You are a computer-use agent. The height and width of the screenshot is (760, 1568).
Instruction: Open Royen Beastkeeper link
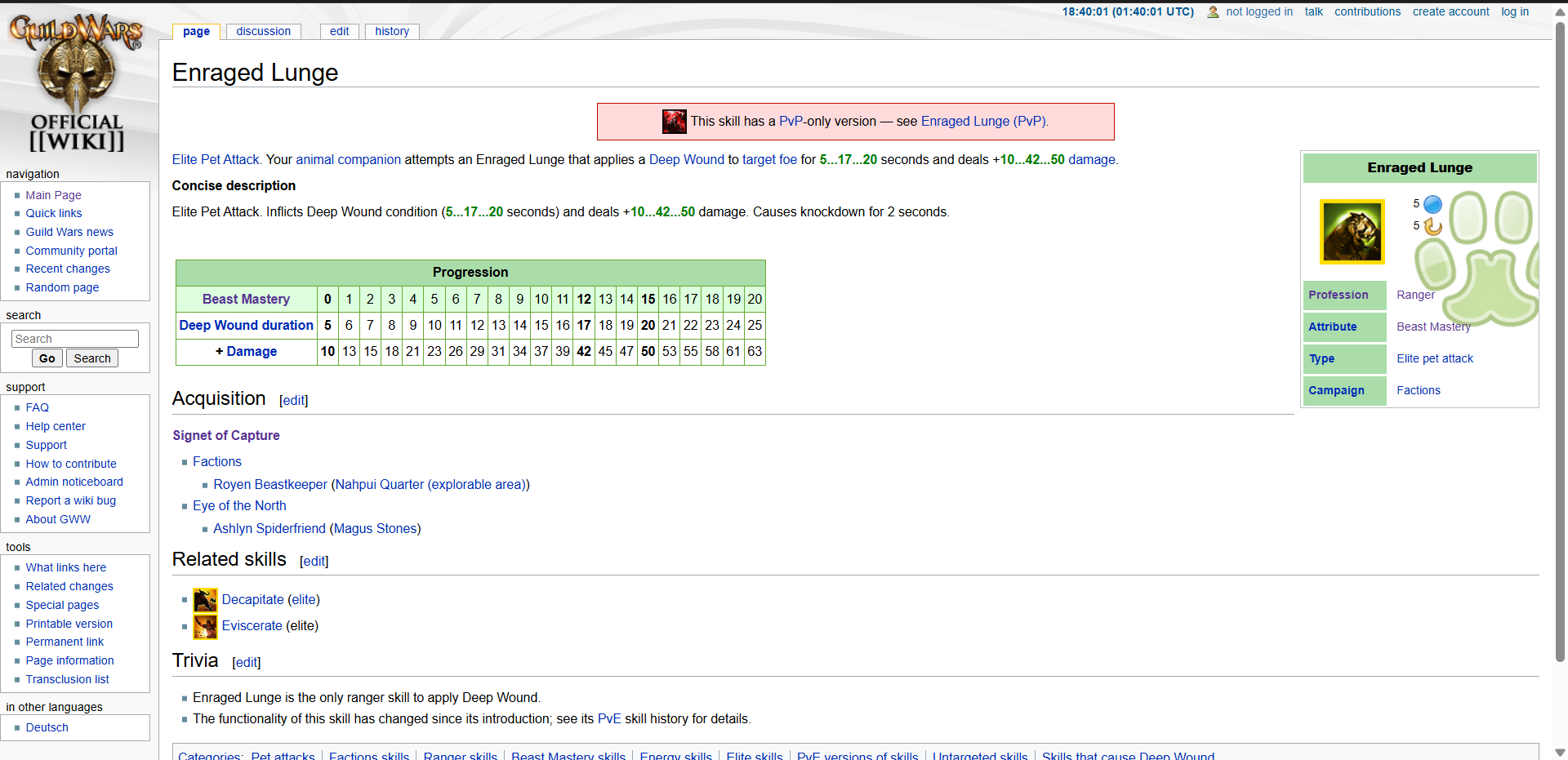pos(270,485)
